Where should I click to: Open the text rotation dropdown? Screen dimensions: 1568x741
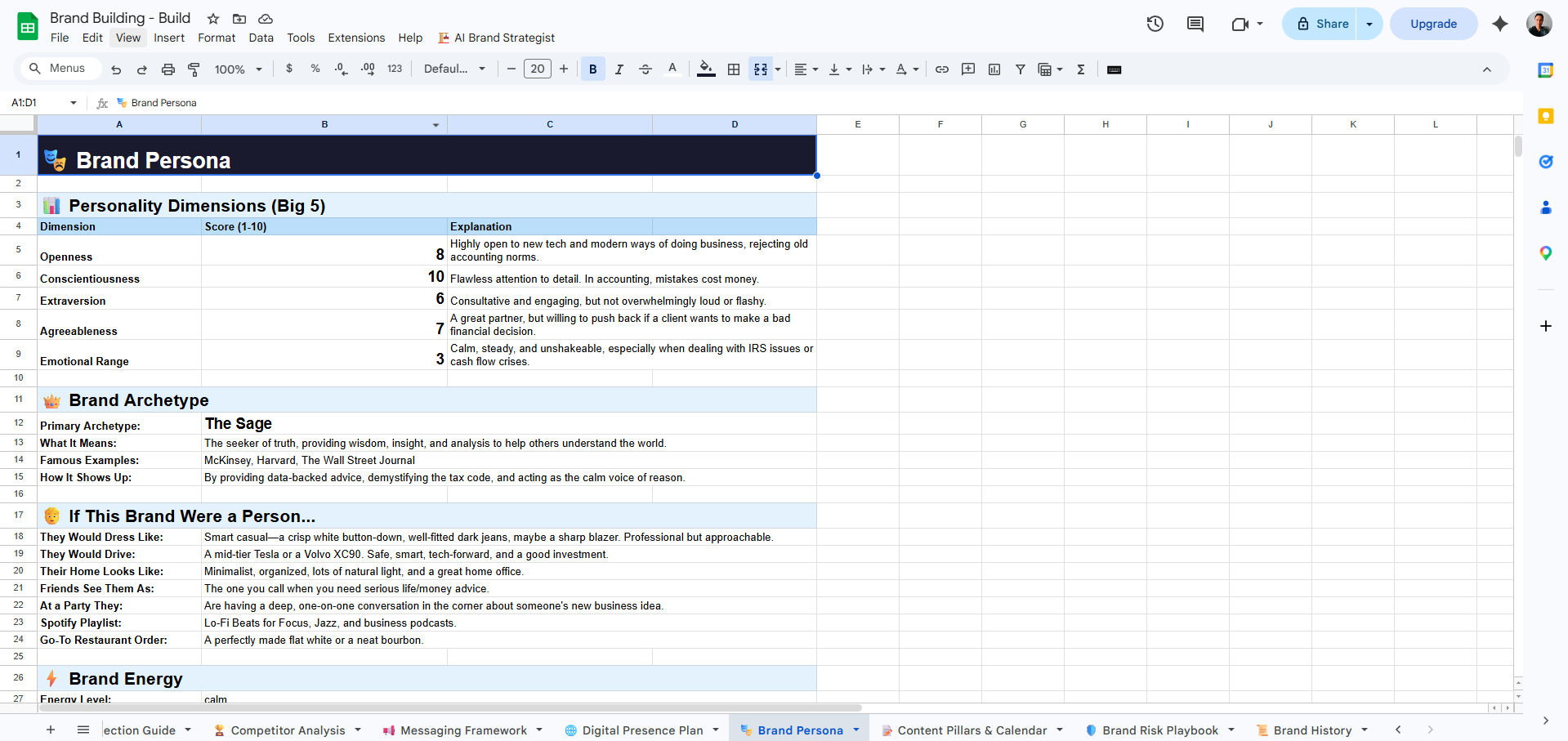click(x=907, y=69)
